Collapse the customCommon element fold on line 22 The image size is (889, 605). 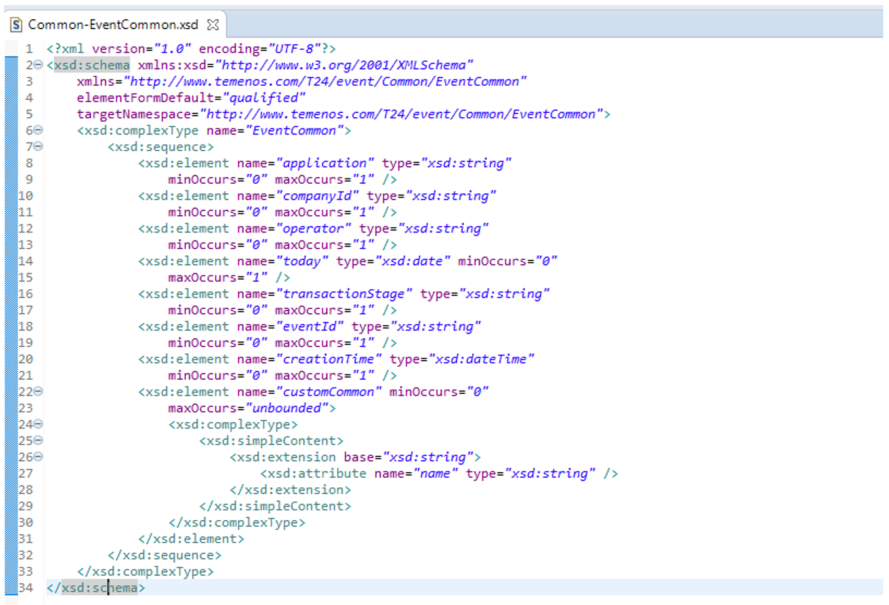[38, 391]
